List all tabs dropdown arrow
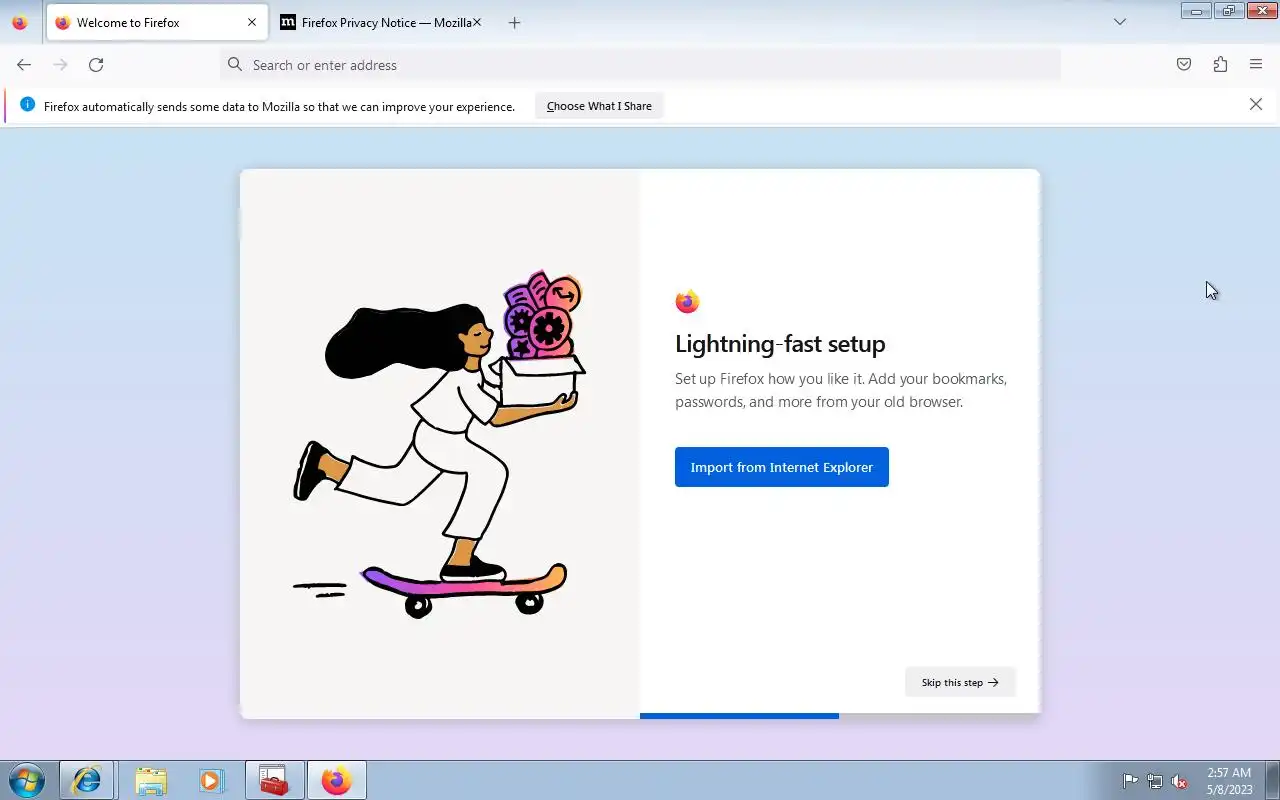Screen dimensions: 1280x800 (1120, 22)
